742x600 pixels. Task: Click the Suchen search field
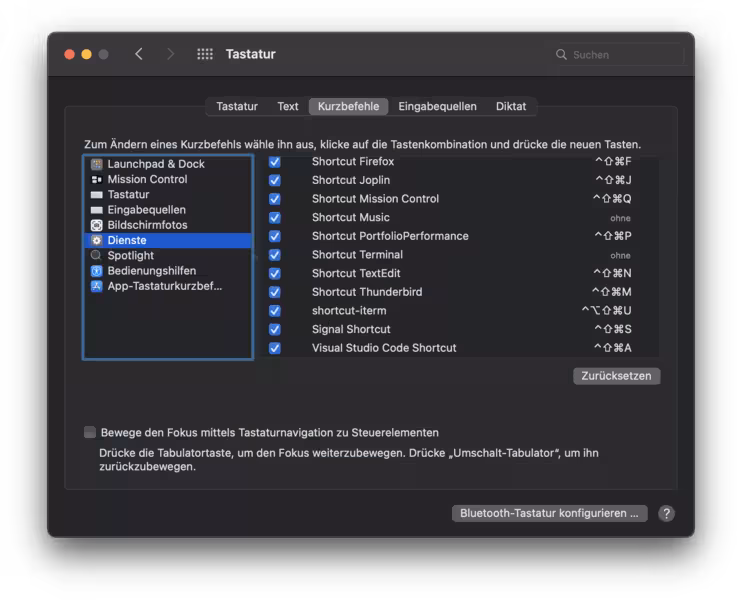tap(620, 54)
